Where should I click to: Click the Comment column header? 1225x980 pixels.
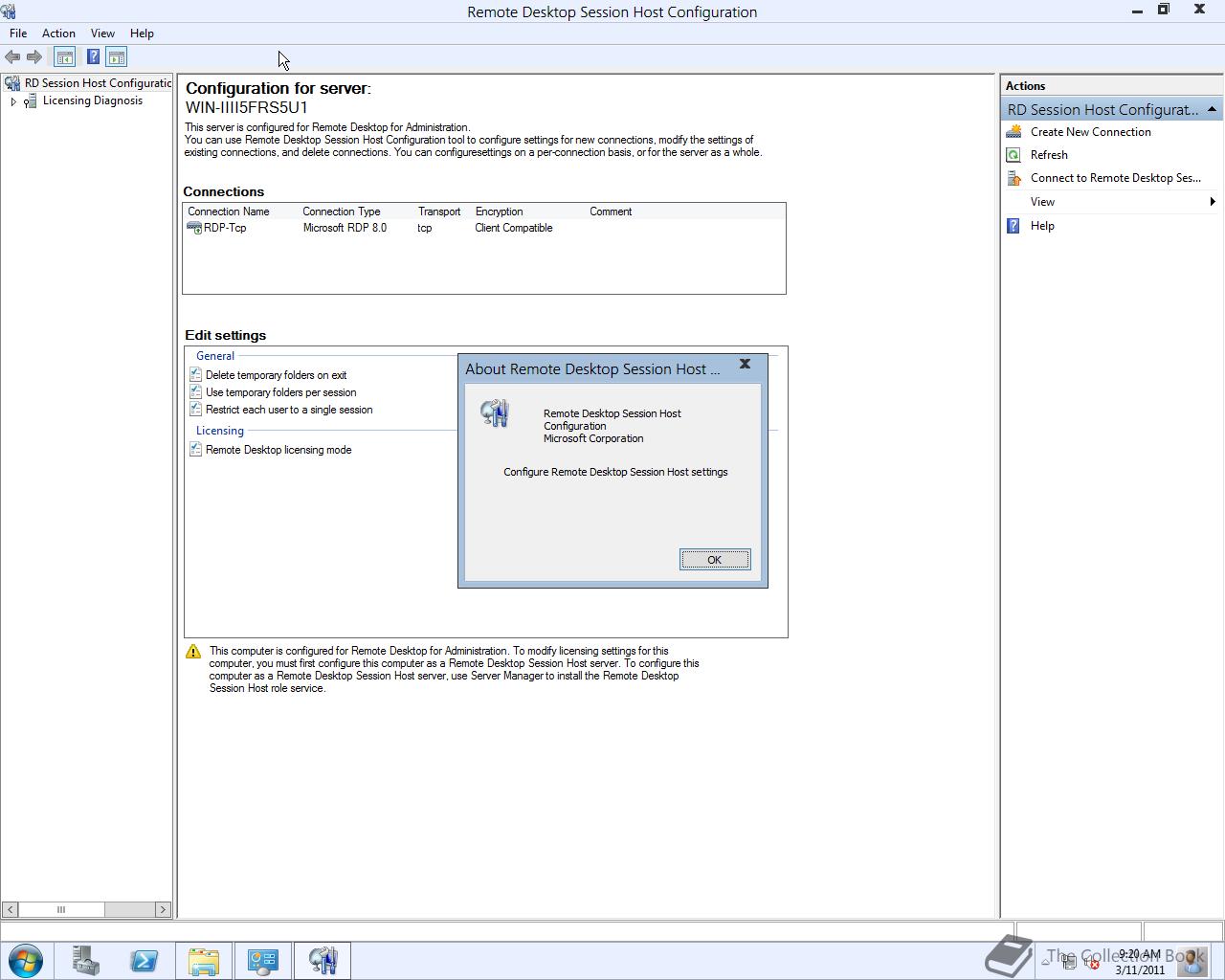tap(611, 212)
